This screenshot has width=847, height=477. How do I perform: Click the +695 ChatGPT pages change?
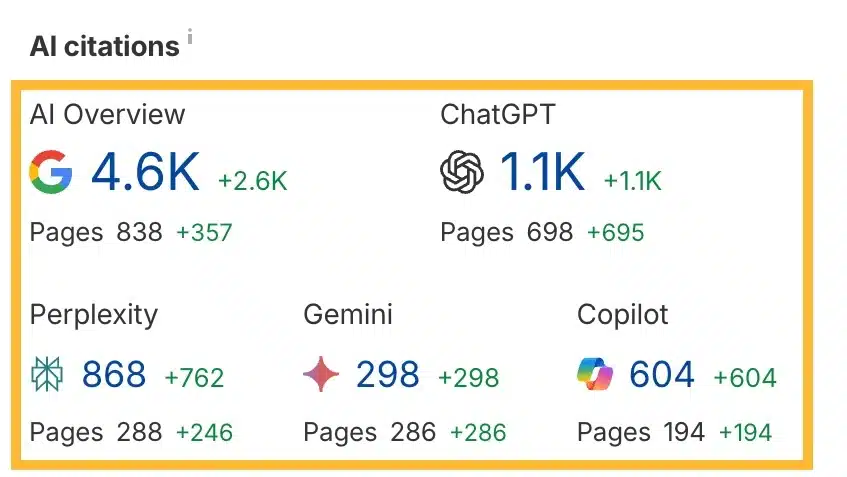coord(616,233)
